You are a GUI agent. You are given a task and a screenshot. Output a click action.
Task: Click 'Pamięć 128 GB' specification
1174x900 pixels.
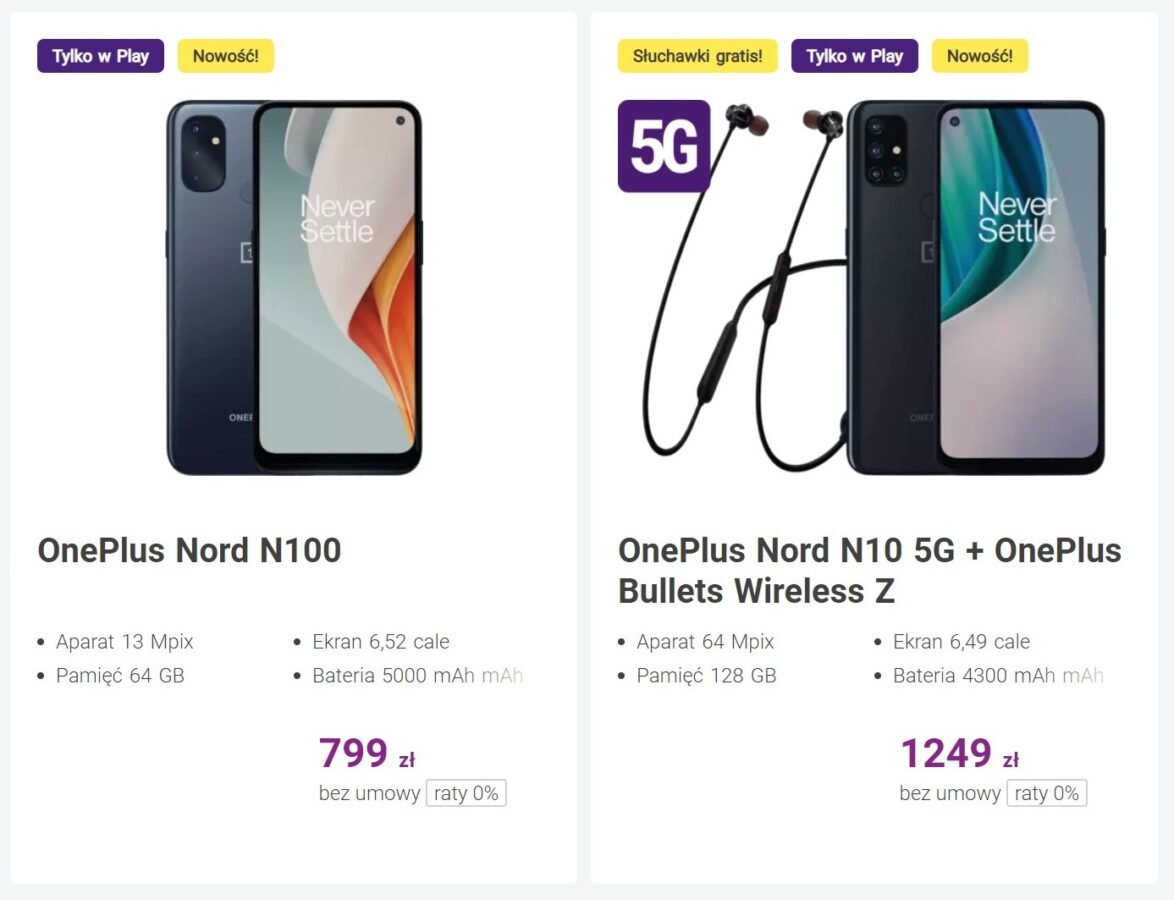tap(706, 675)
